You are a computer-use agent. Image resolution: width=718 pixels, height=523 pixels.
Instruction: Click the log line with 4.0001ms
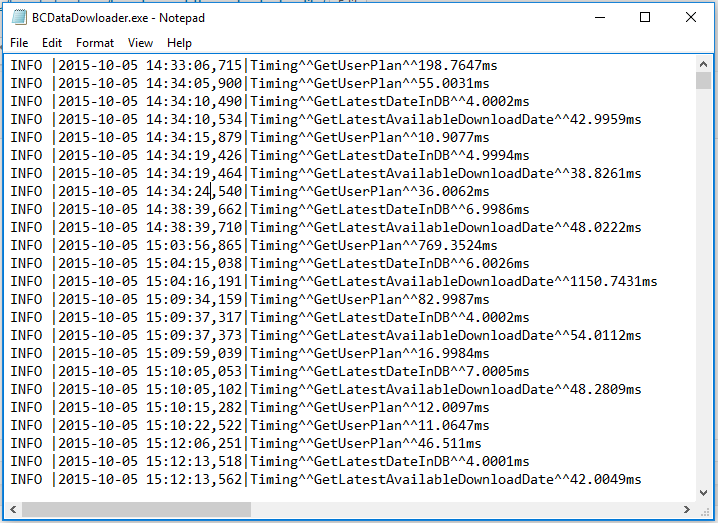tap(270, 461)
